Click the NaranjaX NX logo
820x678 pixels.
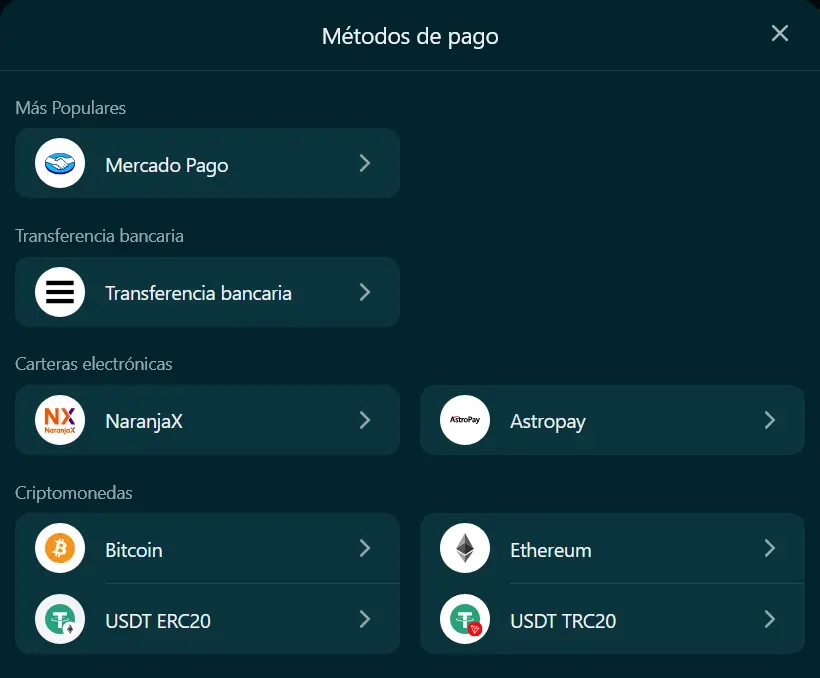coord(60,420)
